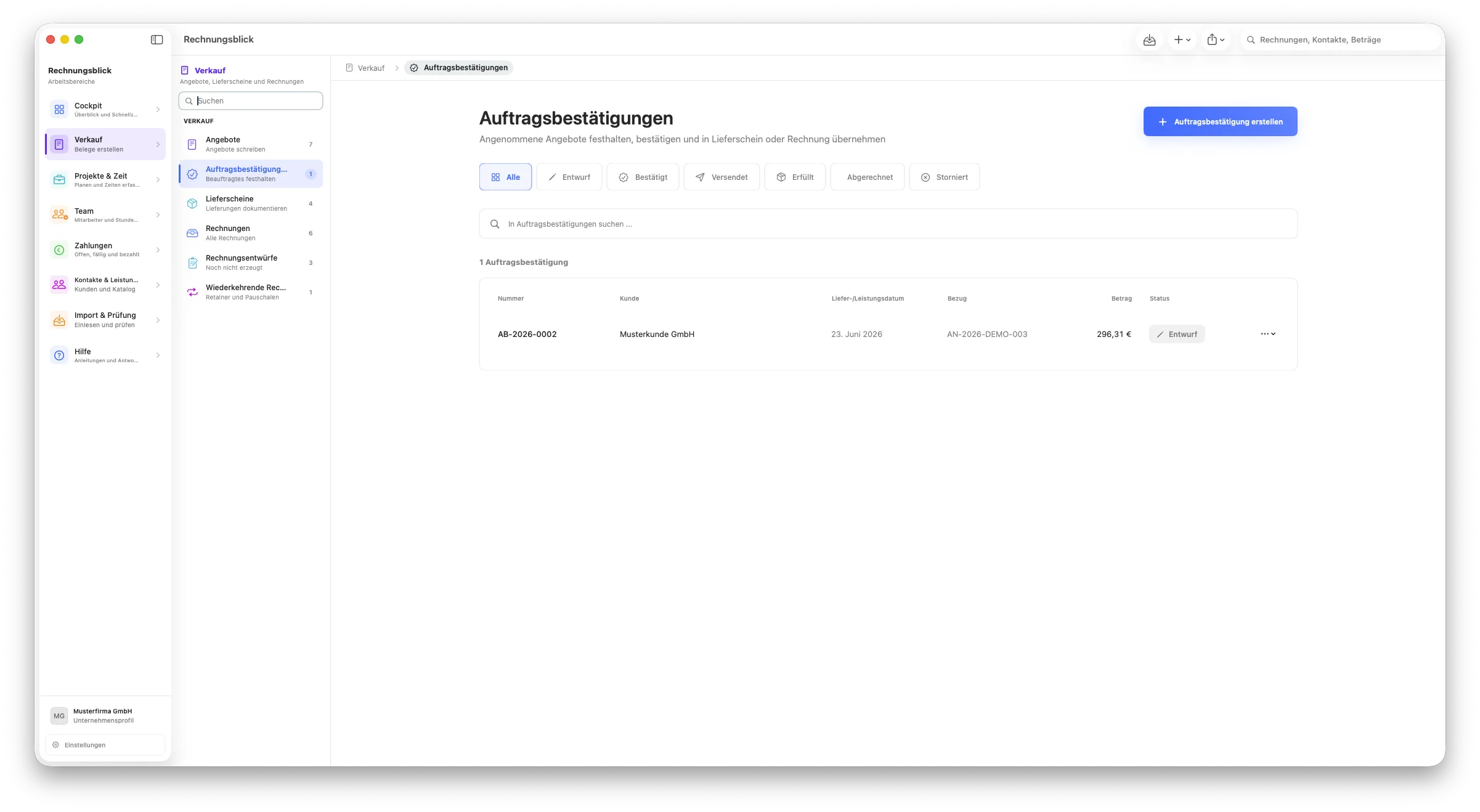The height and width of the screenshot is (812, 1480).
Task: Click the import inbox tray icon in toolbar
Action: (x=1149, y=40)
